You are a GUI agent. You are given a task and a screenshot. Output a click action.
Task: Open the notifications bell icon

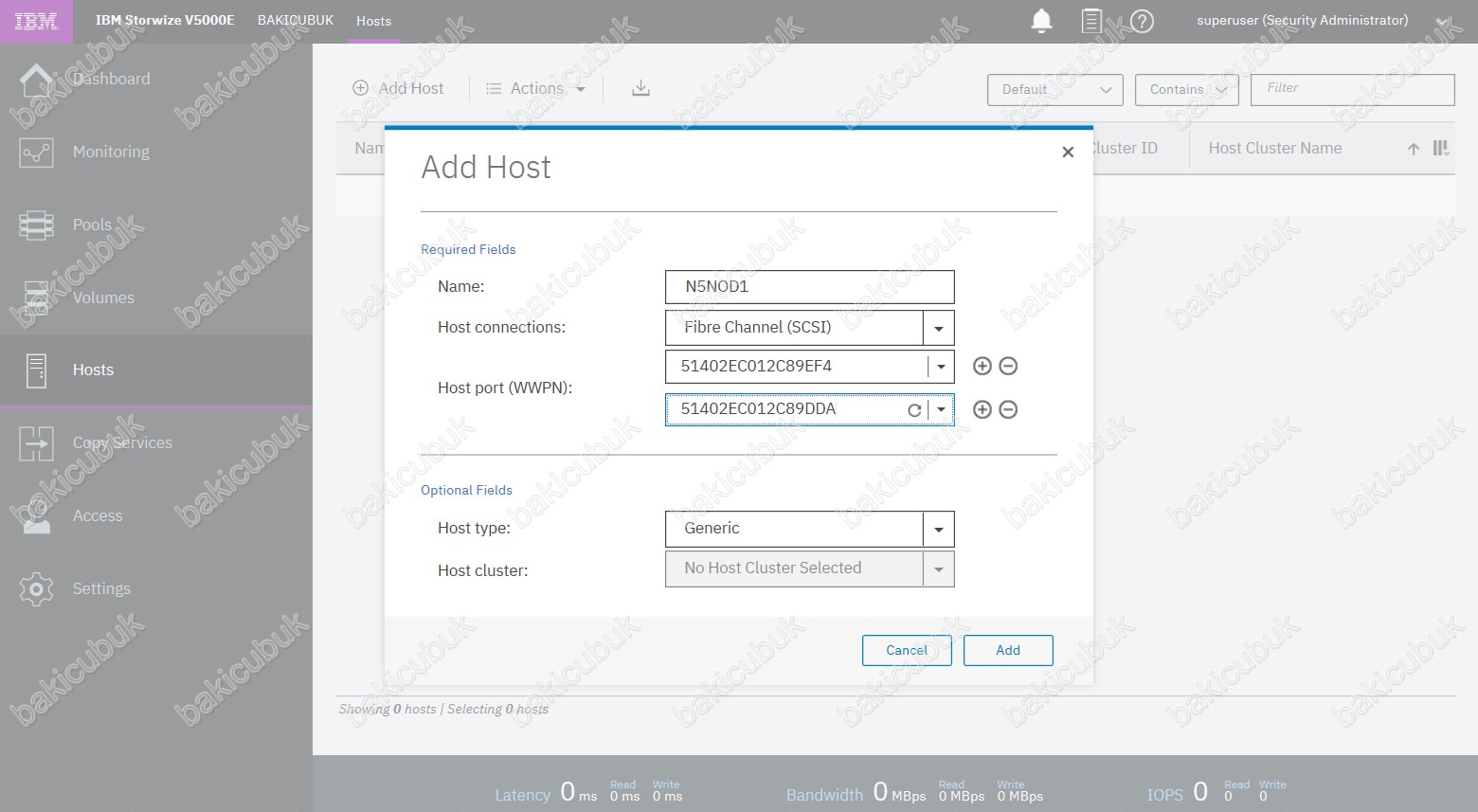(x=1041, y=20)
